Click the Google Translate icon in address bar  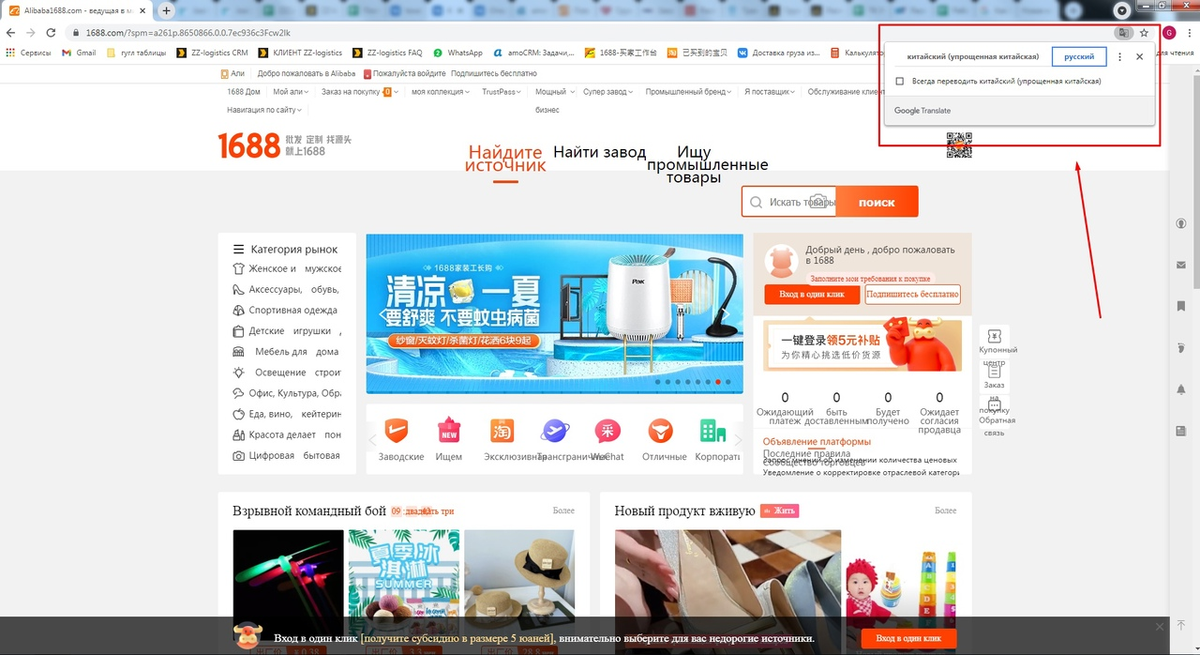1122,32
